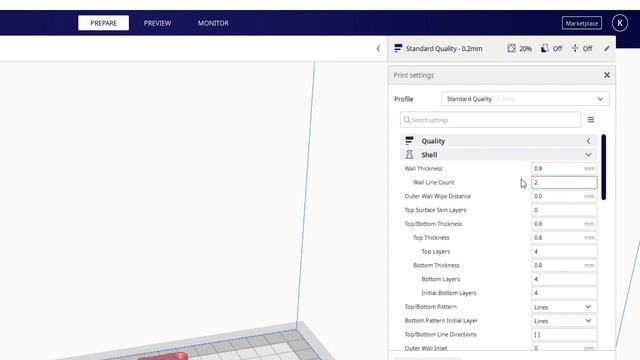Edit the Outer Wall Inset value
The width and height of the screenshot is (640, 360).
tap(564, 348)
